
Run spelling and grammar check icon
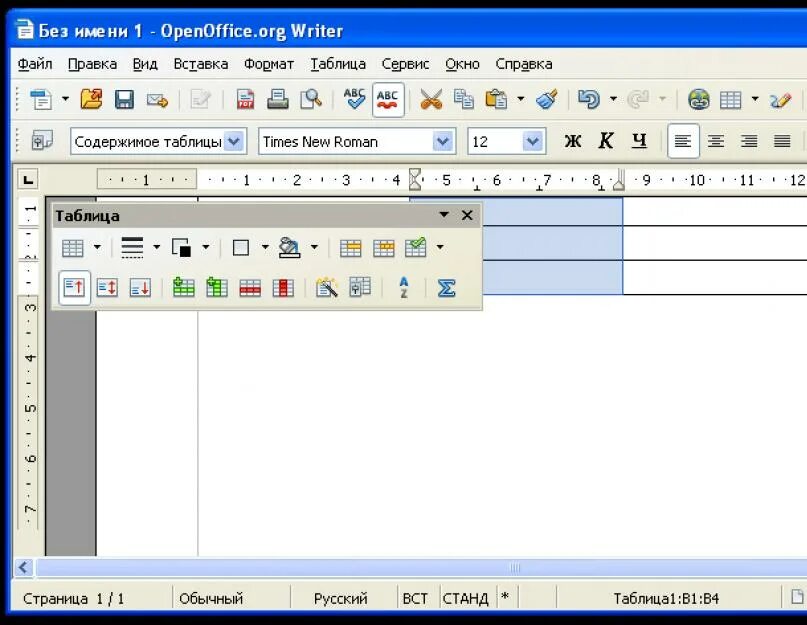coord(355,99)
